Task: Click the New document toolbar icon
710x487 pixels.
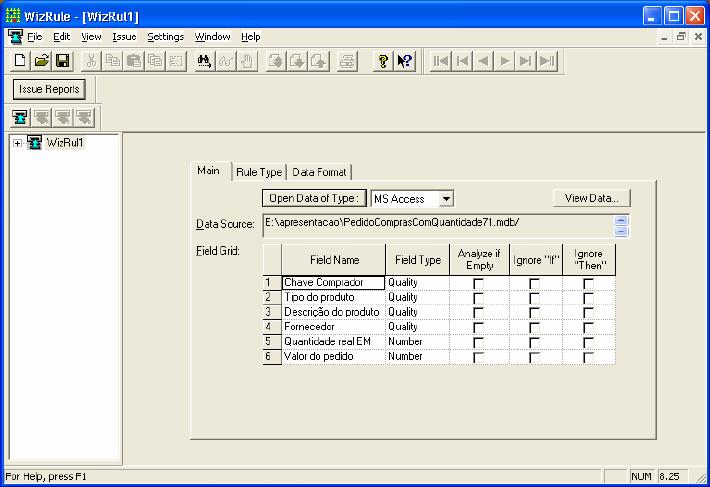Action: click(21, 61)
